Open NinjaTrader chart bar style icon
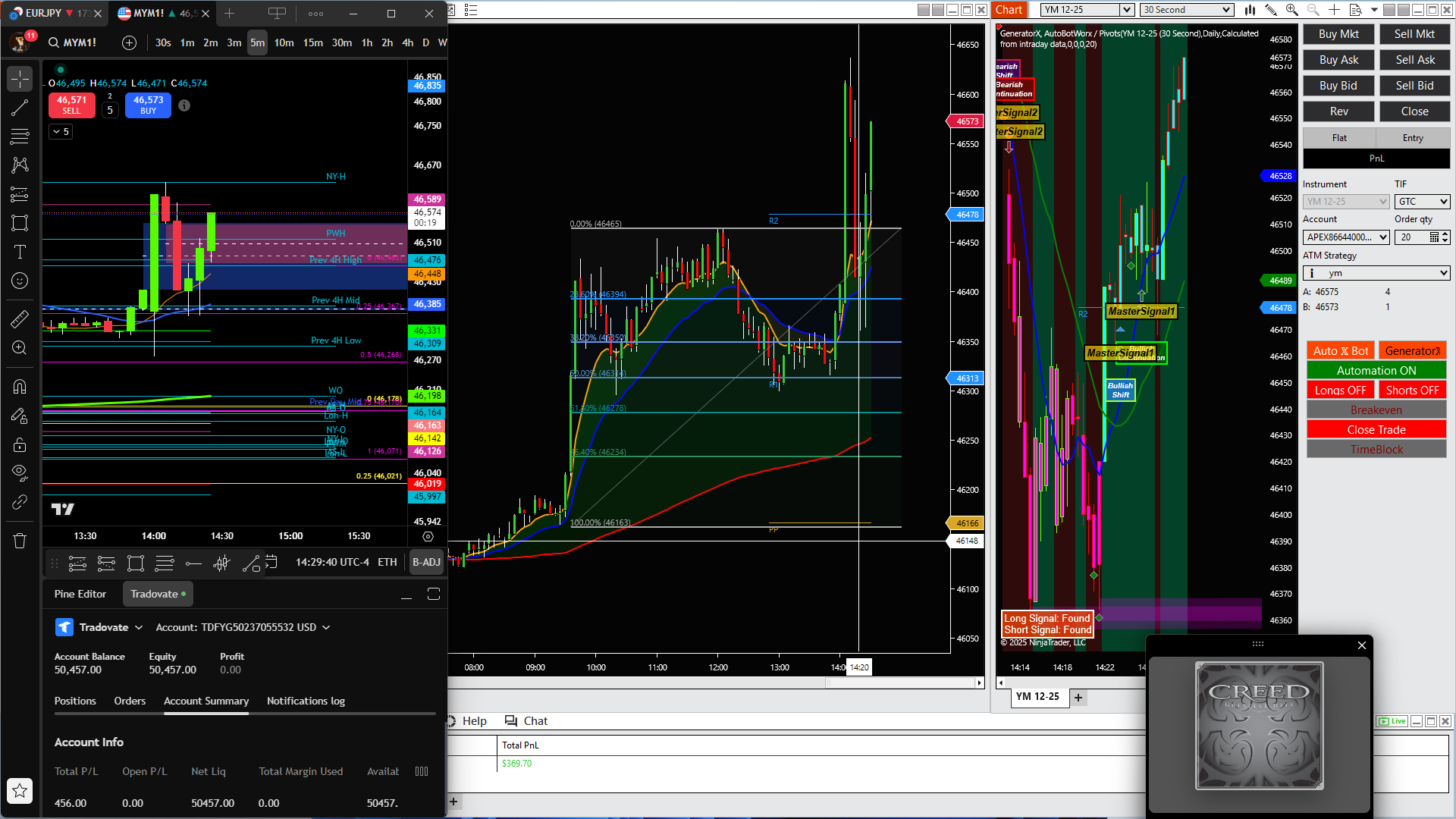Viewport: 1456px width, 819px height. (x=1250, y=10)
